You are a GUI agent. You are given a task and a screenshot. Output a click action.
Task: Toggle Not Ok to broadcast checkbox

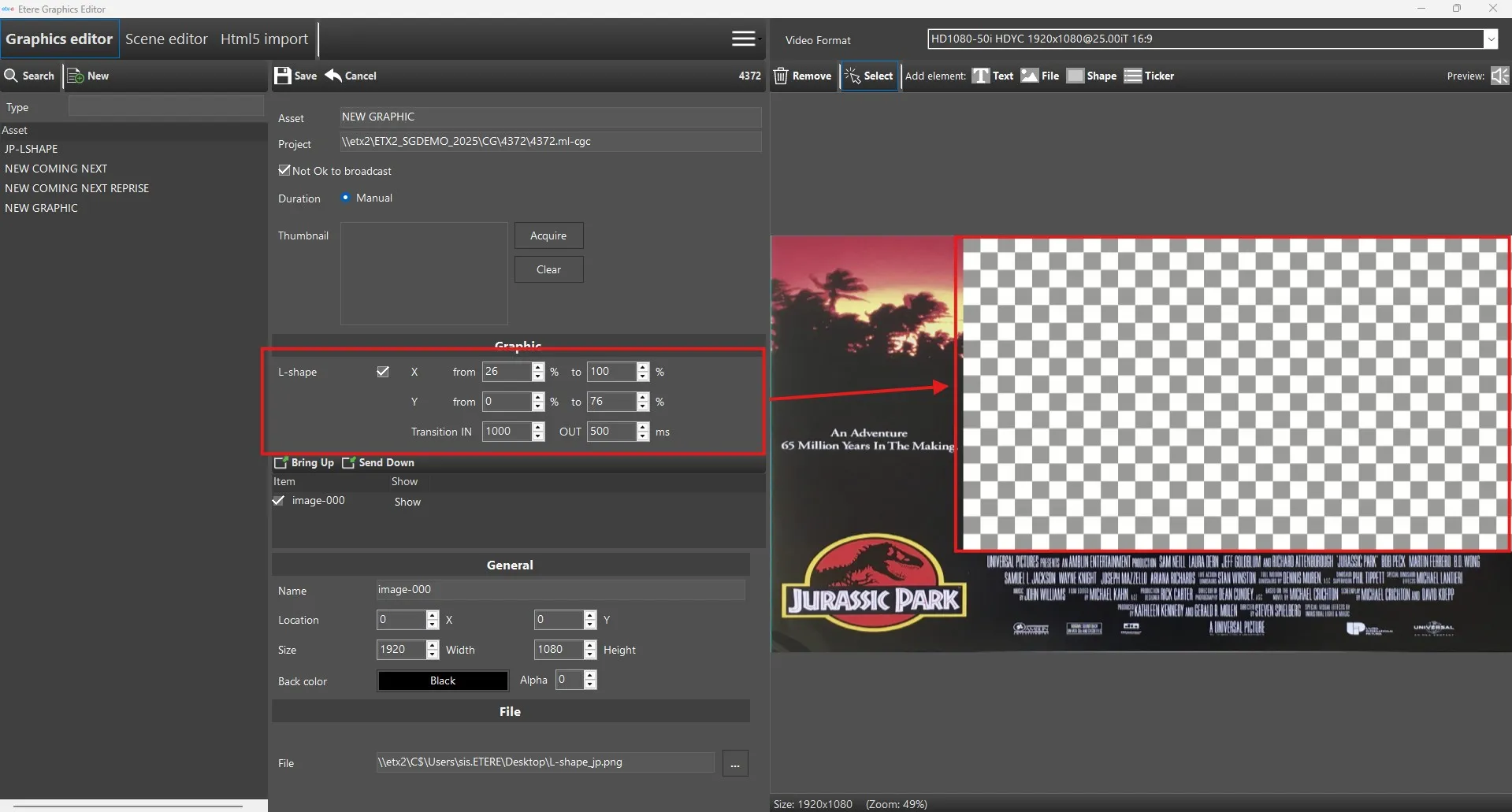pyautogui.click(x=284, y=170)
